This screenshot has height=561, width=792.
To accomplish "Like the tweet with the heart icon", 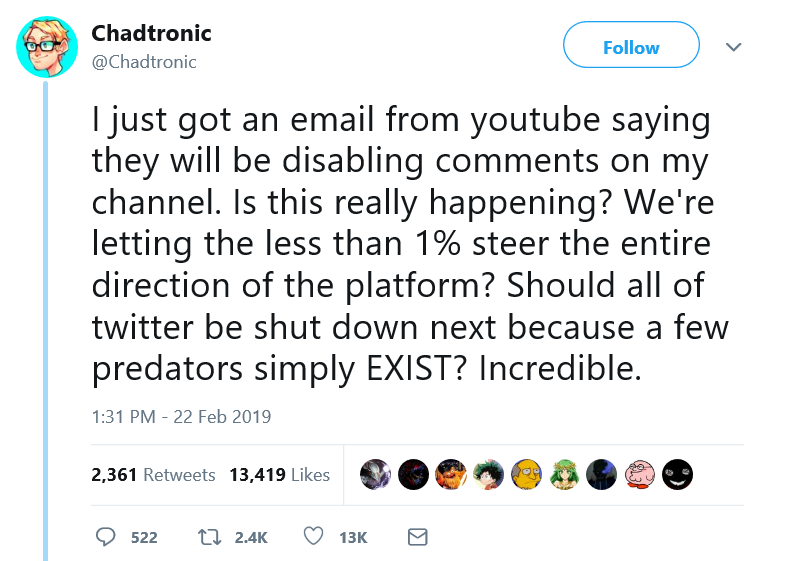I will (x=313, y=537).
